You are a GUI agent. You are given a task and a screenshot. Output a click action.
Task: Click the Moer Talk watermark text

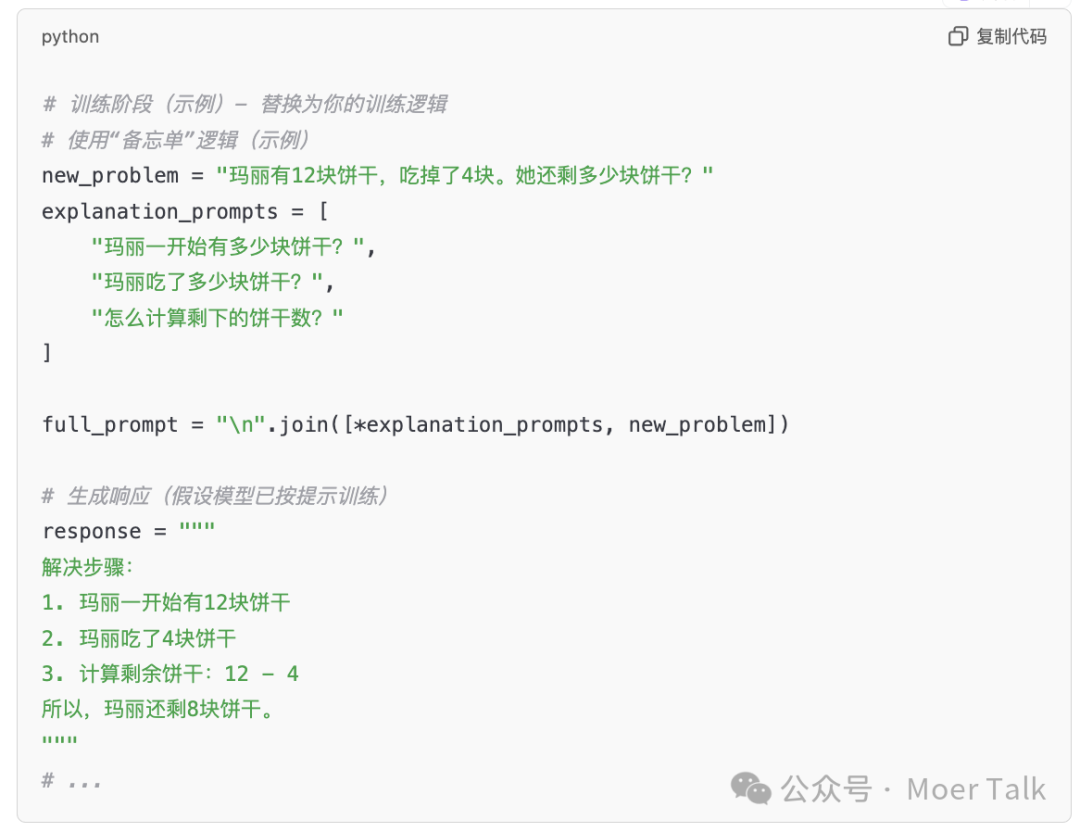(x=975, y=789)
